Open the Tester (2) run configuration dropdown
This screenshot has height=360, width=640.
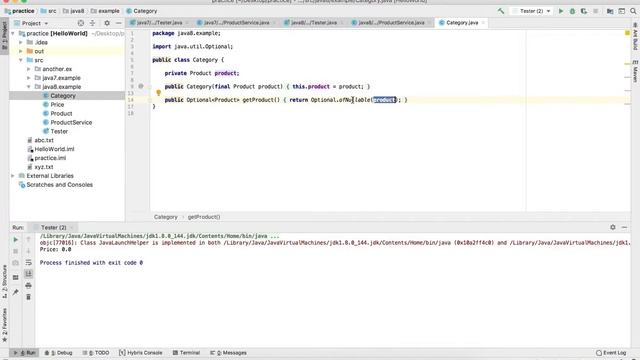[x=532, y=11]
